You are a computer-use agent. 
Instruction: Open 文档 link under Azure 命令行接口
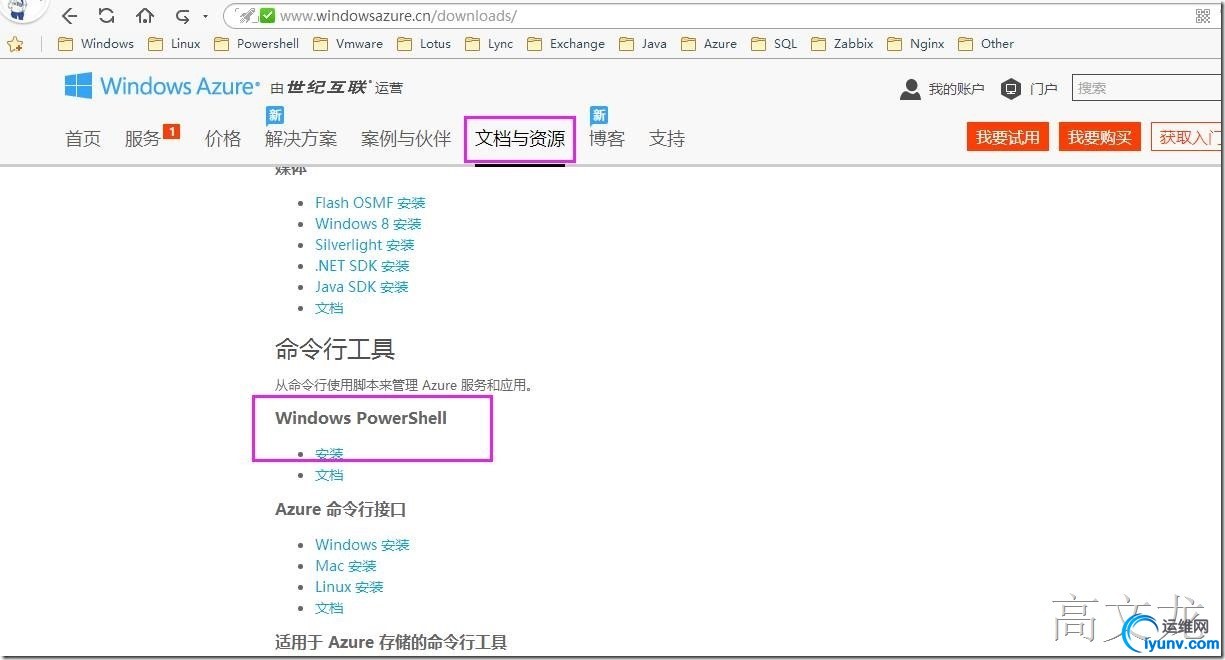(x=329, y=608)
